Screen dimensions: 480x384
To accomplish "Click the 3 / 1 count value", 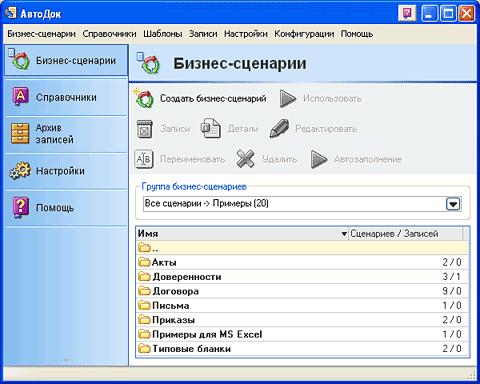I will pos(452,277).
